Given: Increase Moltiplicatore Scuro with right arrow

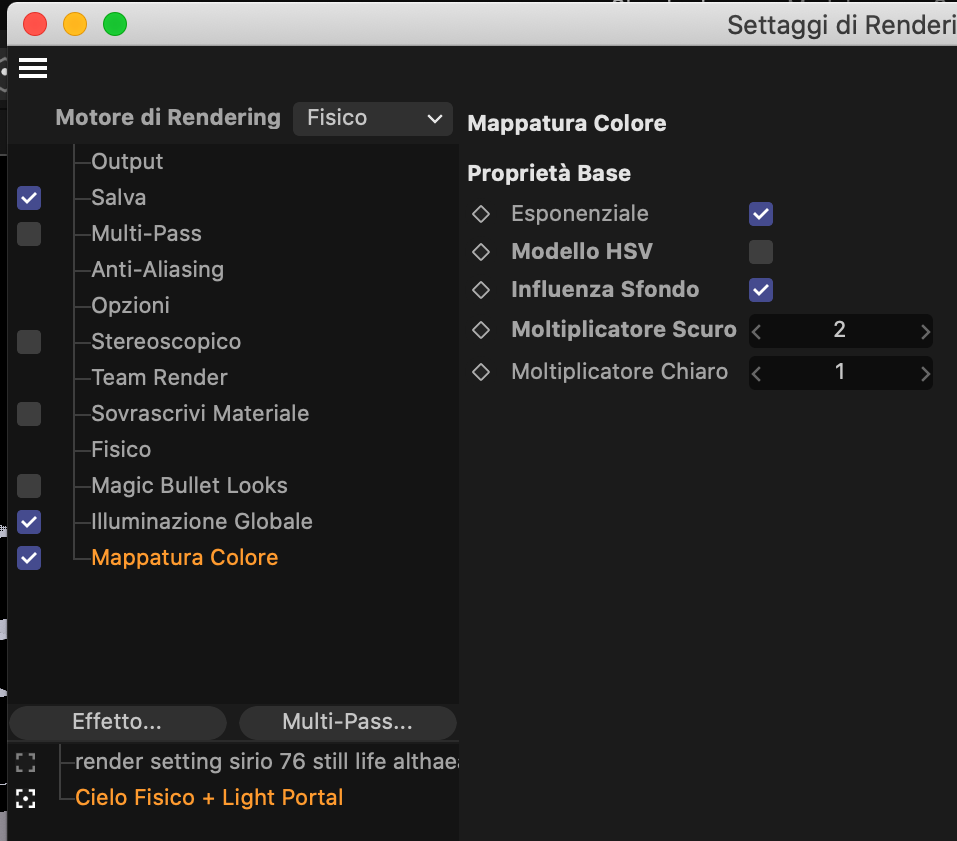Looking at the screenshot, I should point(925,331).
